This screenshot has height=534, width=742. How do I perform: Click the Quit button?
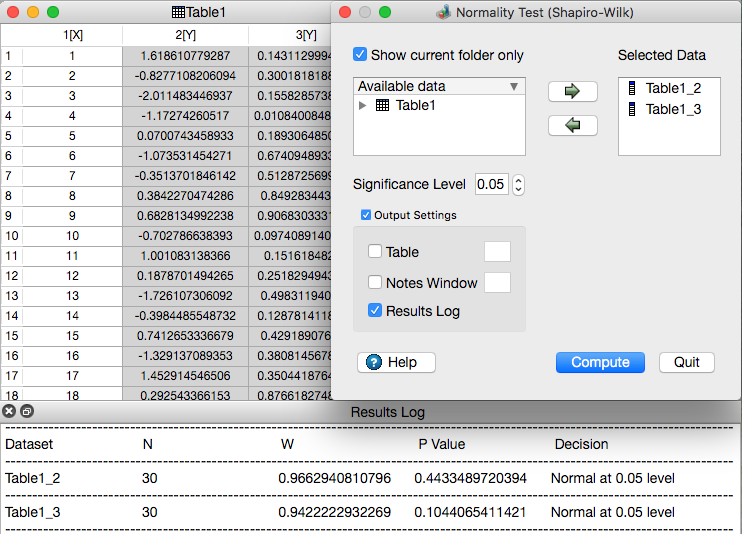686,362
